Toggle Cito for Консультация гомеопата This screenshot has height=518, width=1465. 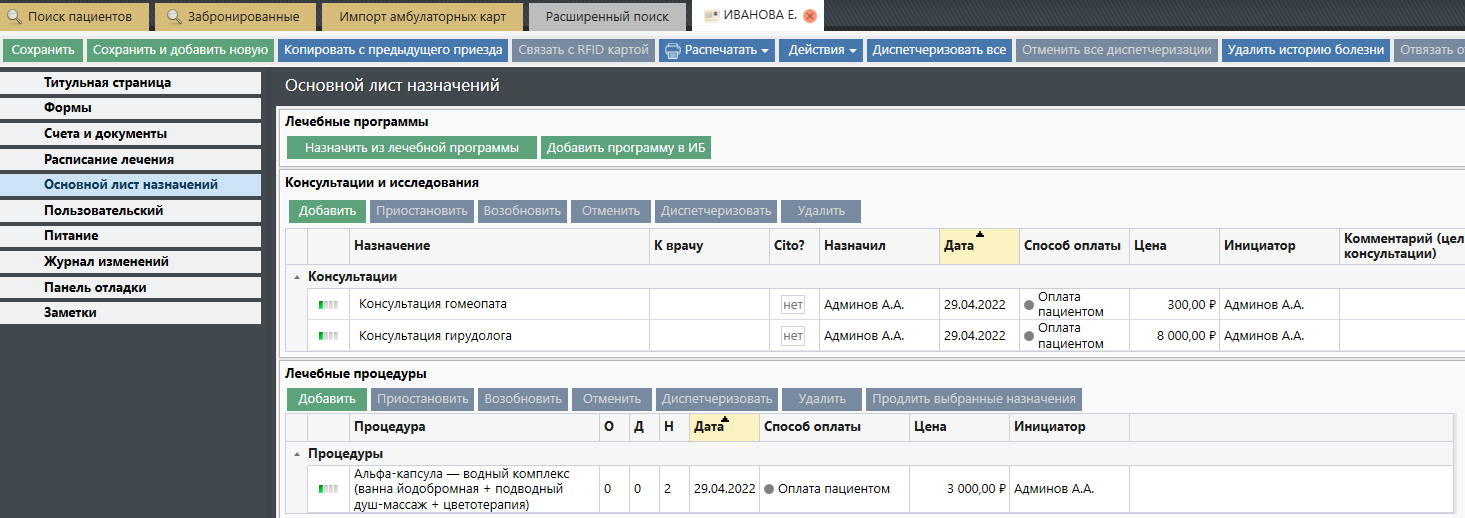click(793, 305)
